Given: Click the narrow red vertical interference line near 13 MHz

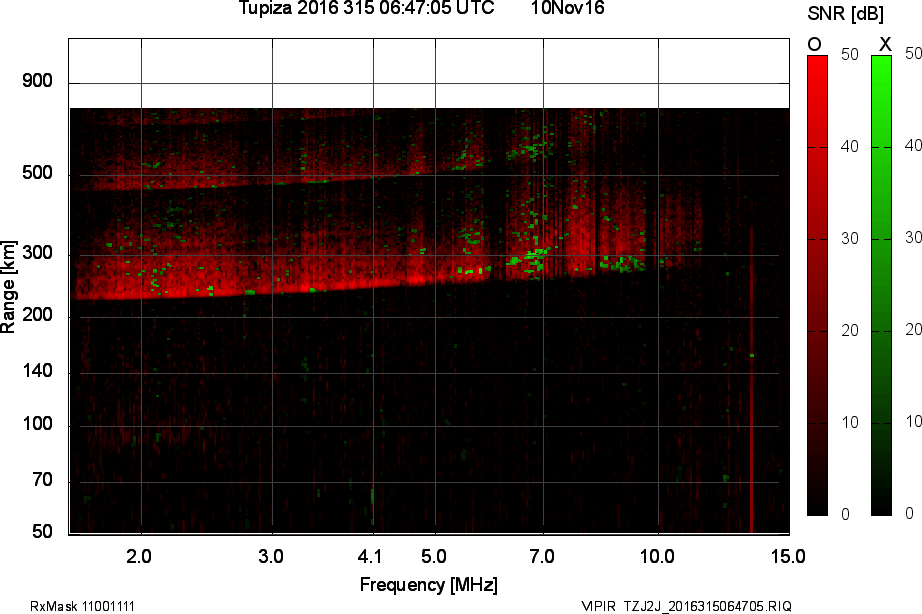Looking at the screenshot, I should pos(751,379).
